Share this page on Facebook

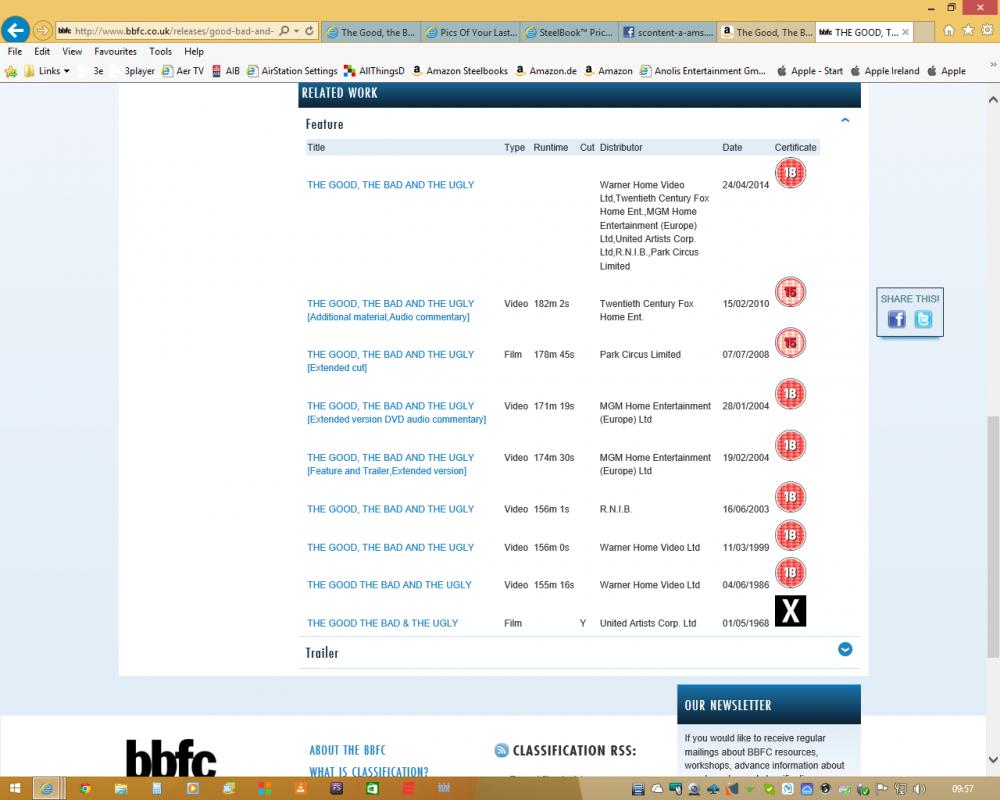[x=897, y=319]
